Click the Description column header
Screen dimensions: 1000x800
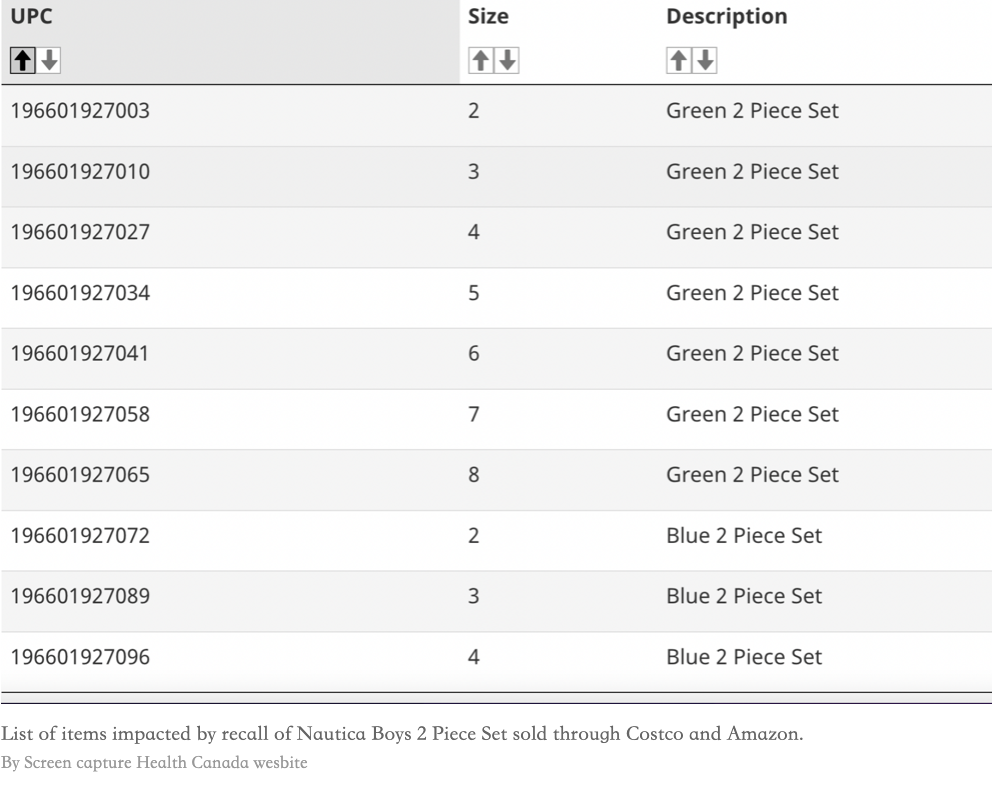coord(726,17)
